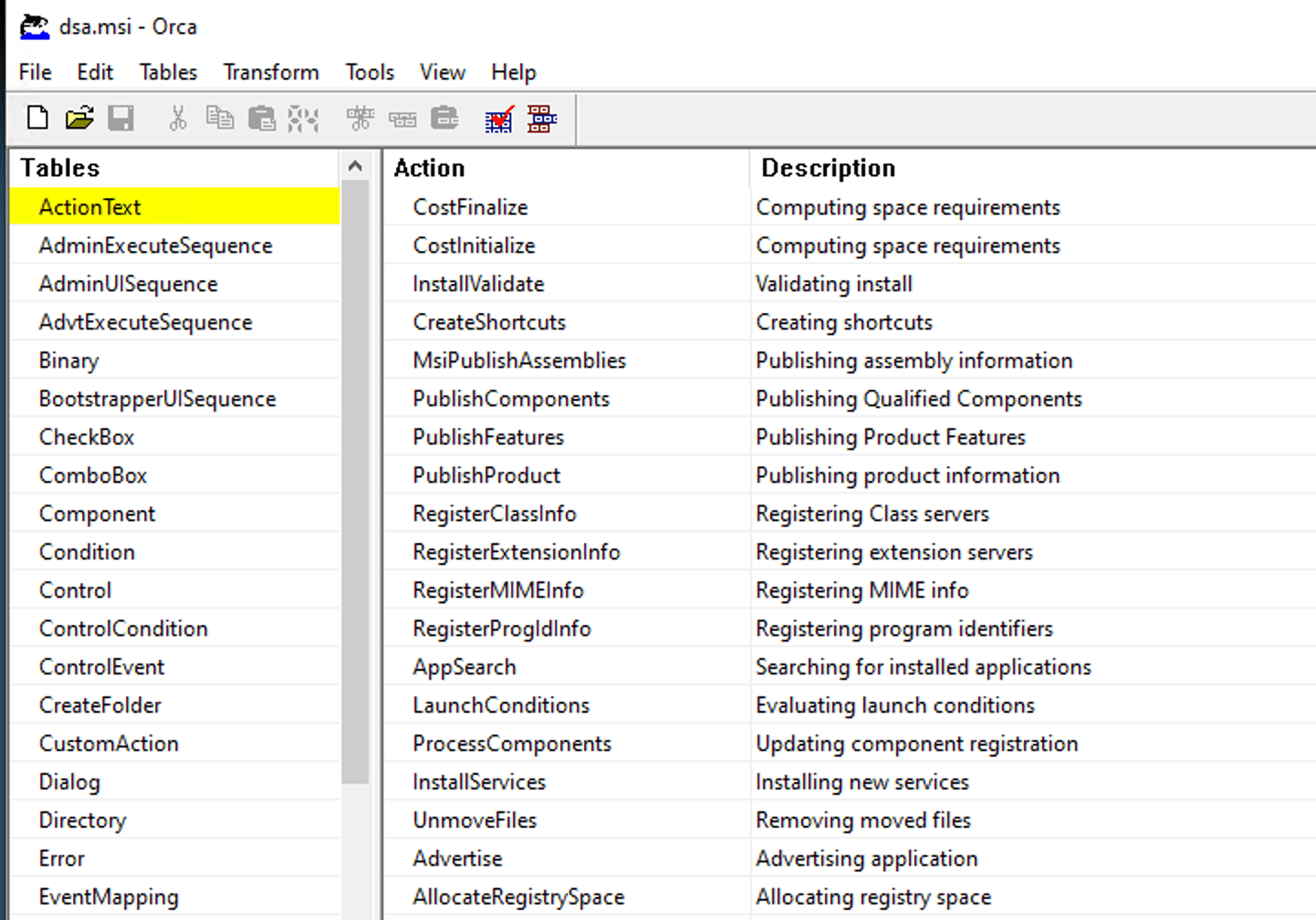Click the Tables list vertical scrollbar thumb
The image size is (1316, 920).
coord(355,482)
